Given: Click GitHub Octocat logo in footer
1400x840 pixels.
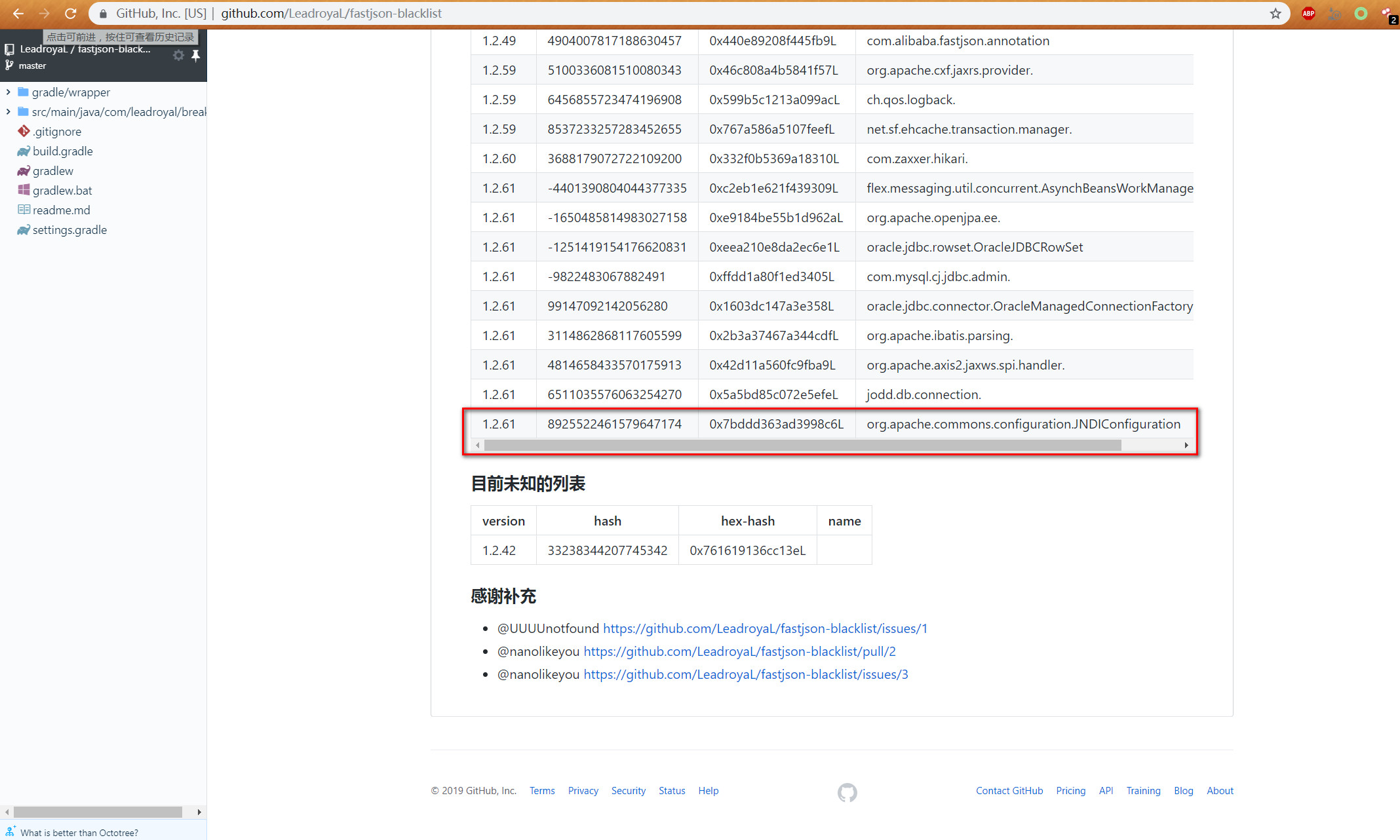Looking at the screenshot, I should coord(847,792).
